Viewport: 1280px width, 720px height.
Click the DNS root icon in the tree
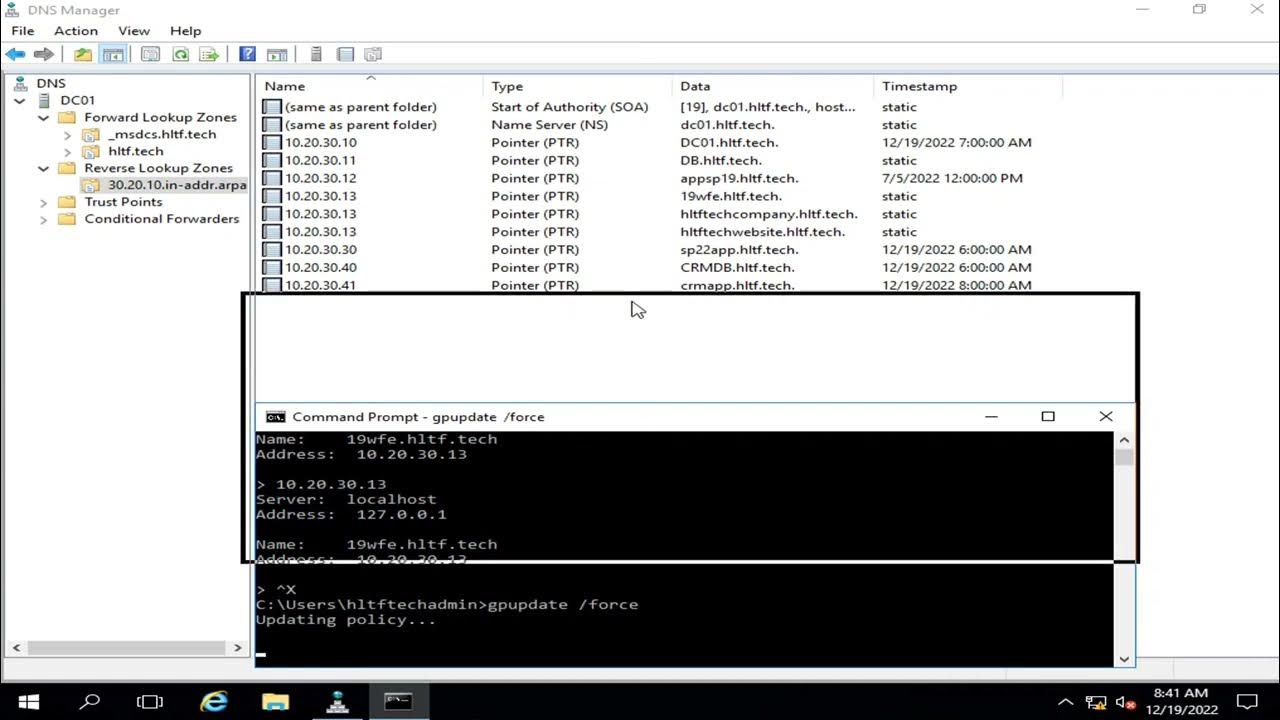point(20,83)
